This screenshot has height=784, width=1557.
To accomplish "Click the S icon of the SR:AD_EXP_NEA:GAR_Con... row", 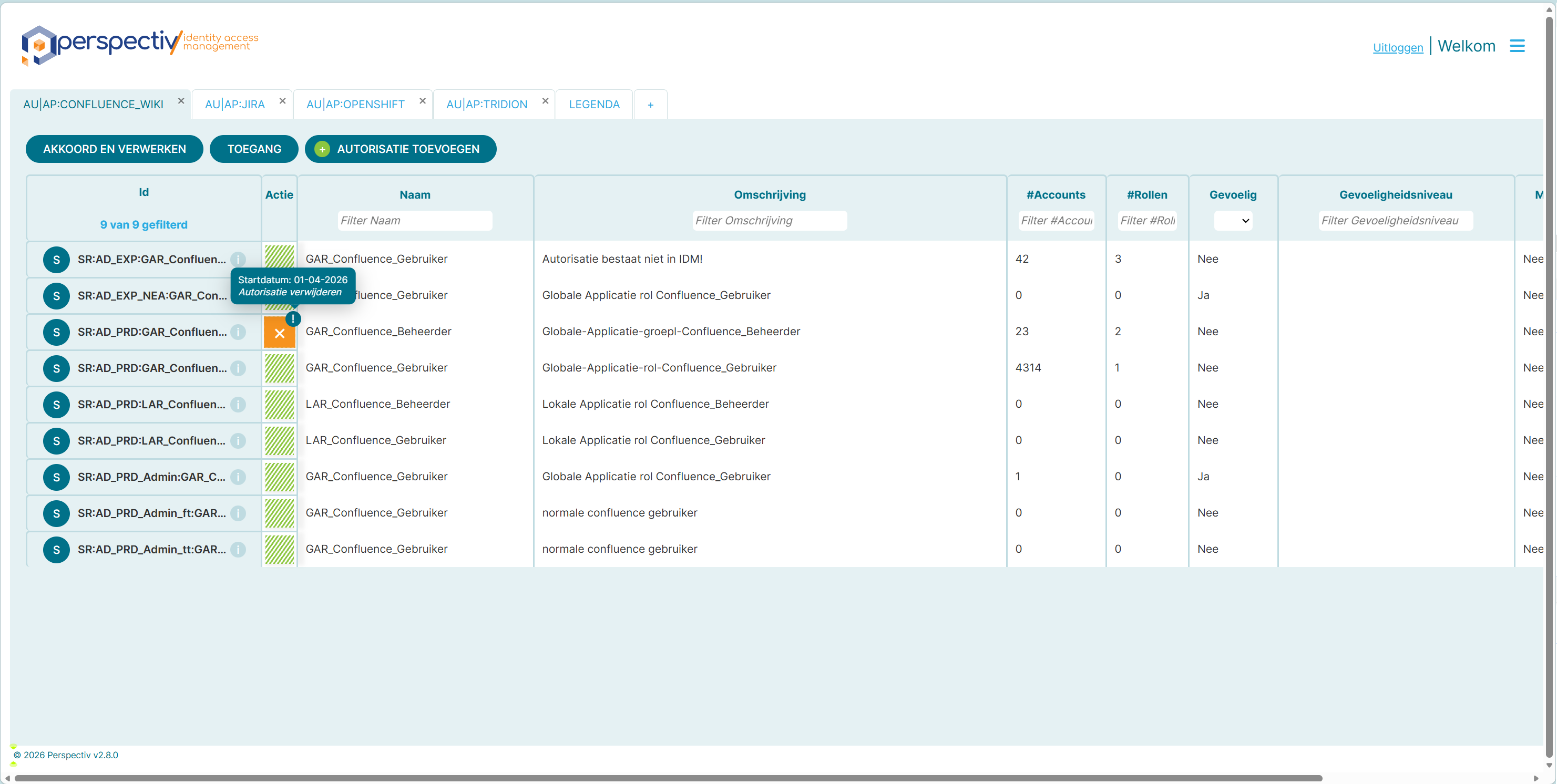I will [x=56, y=296].
